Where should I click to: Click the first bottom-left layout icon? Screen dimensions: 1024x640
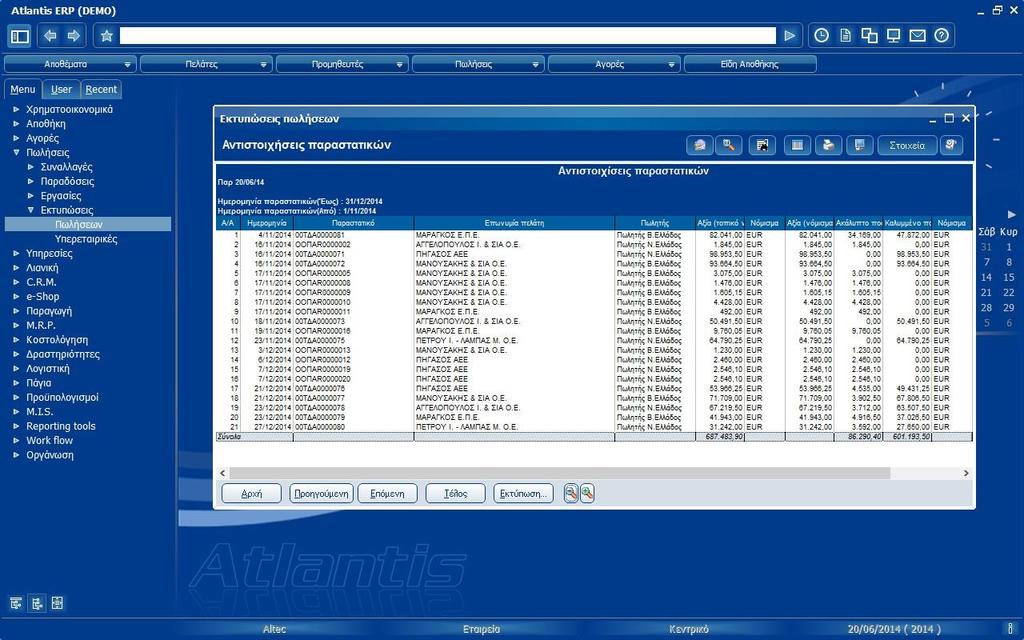16,603
